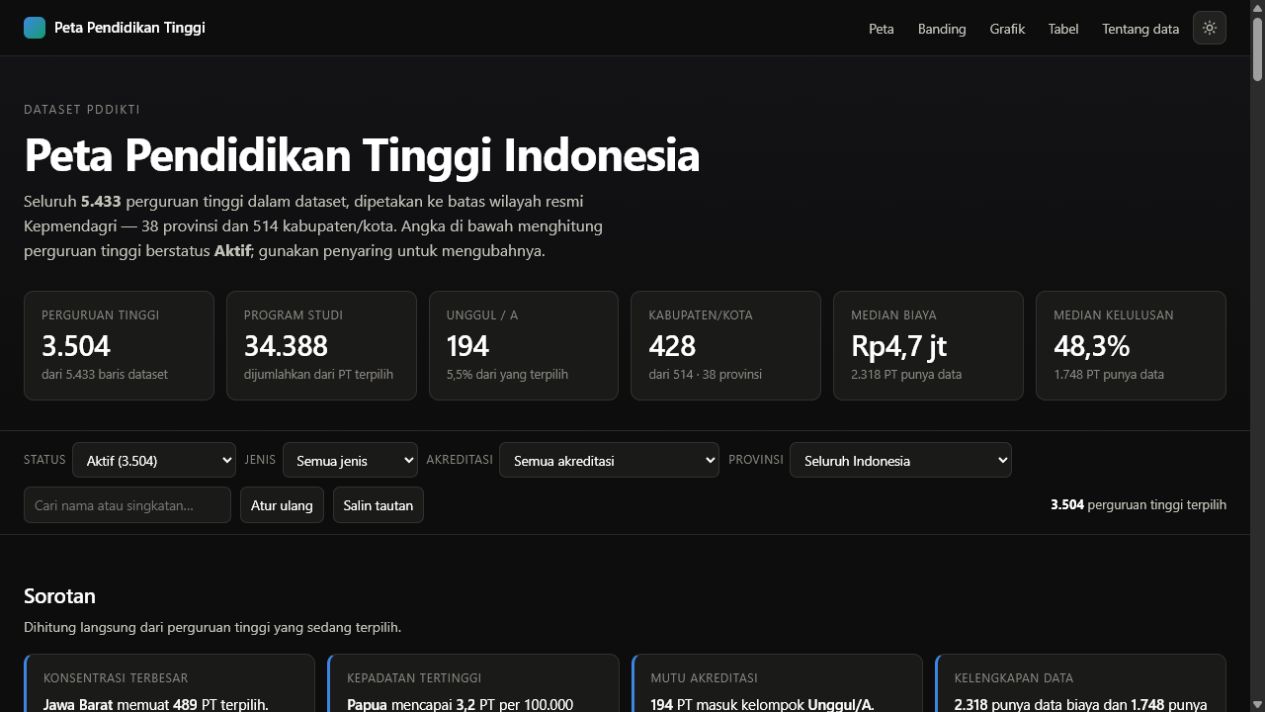1265x712 pixels.
Task: Toggle the light/dark theme sun icon
Action: (1209, 28)
